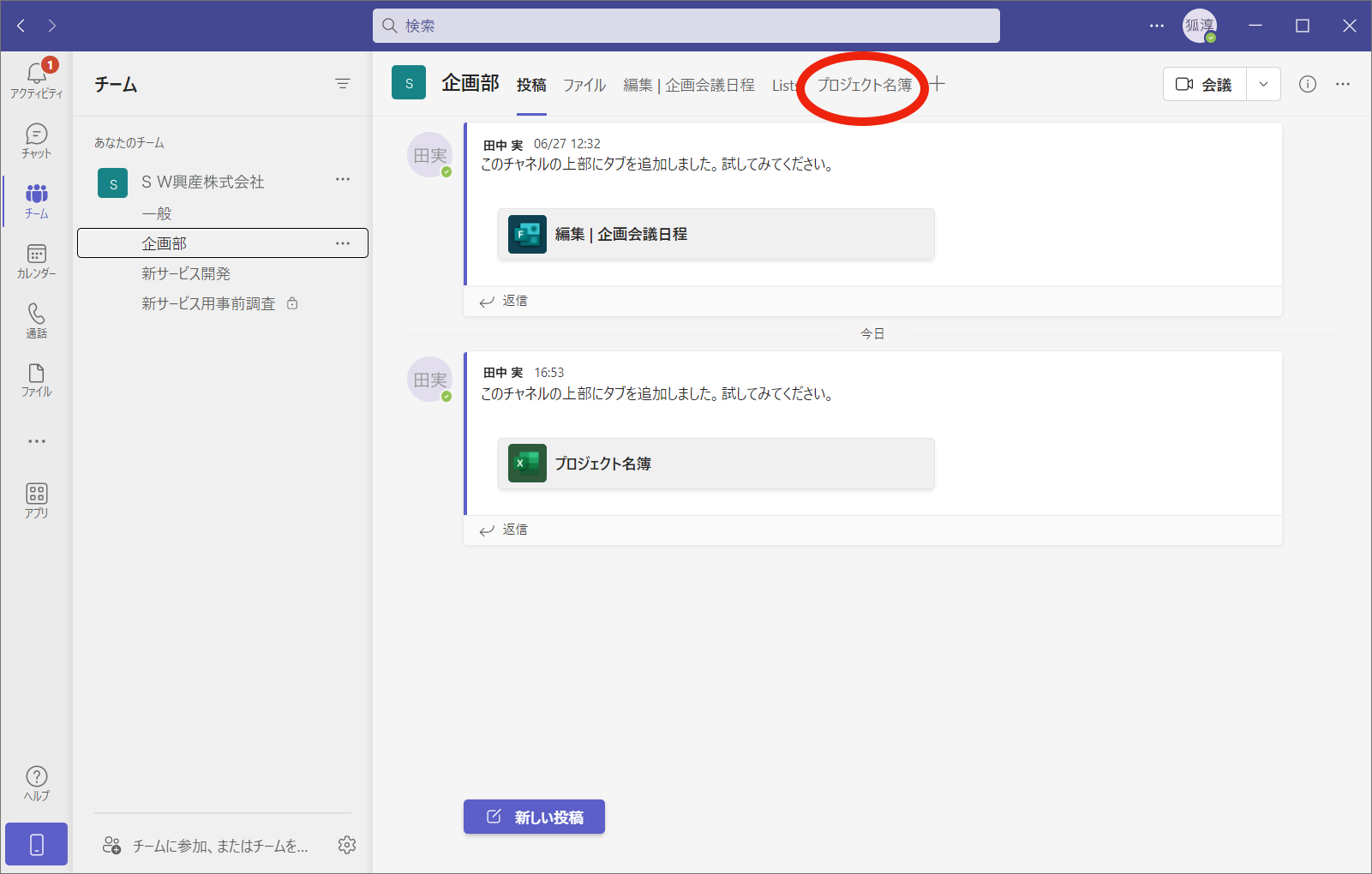Click 田中 実 avatar on 16:53 post
Screen dimensions: 1372x874
[429, 380]
